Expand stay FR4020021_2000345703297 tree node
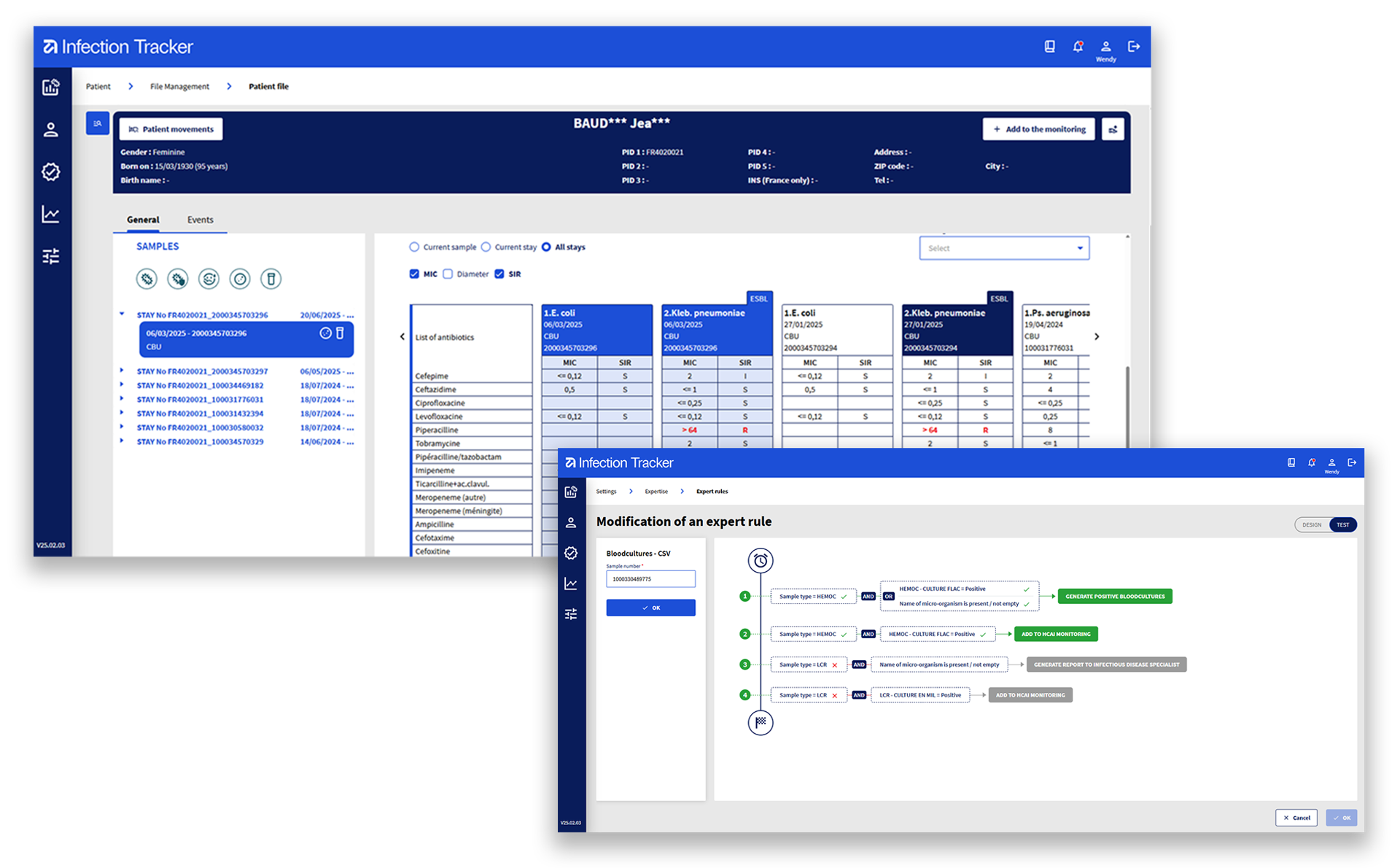 122,371
